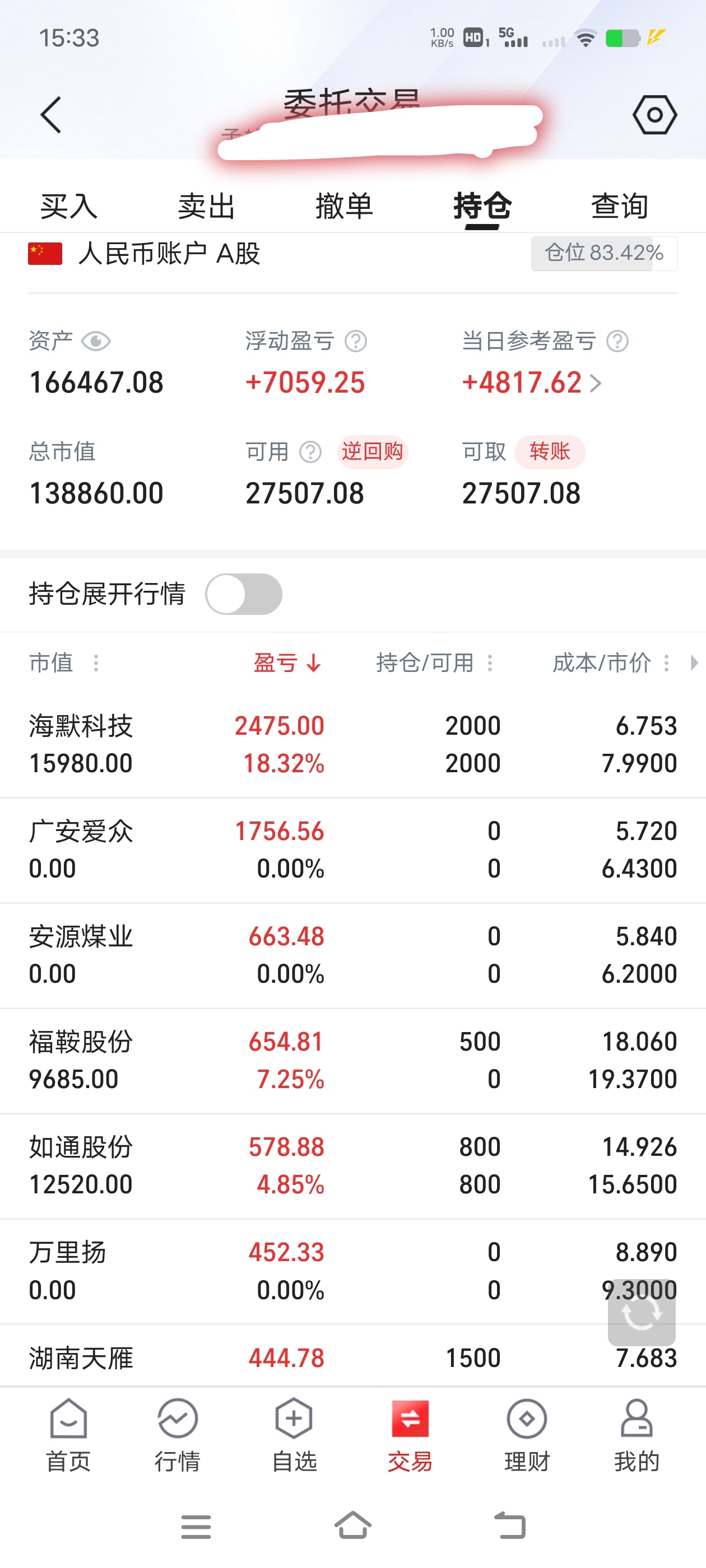Screen dimensions: 706x1568
Task: Open 成本/市价 column options dots
Action: [666, 662]
